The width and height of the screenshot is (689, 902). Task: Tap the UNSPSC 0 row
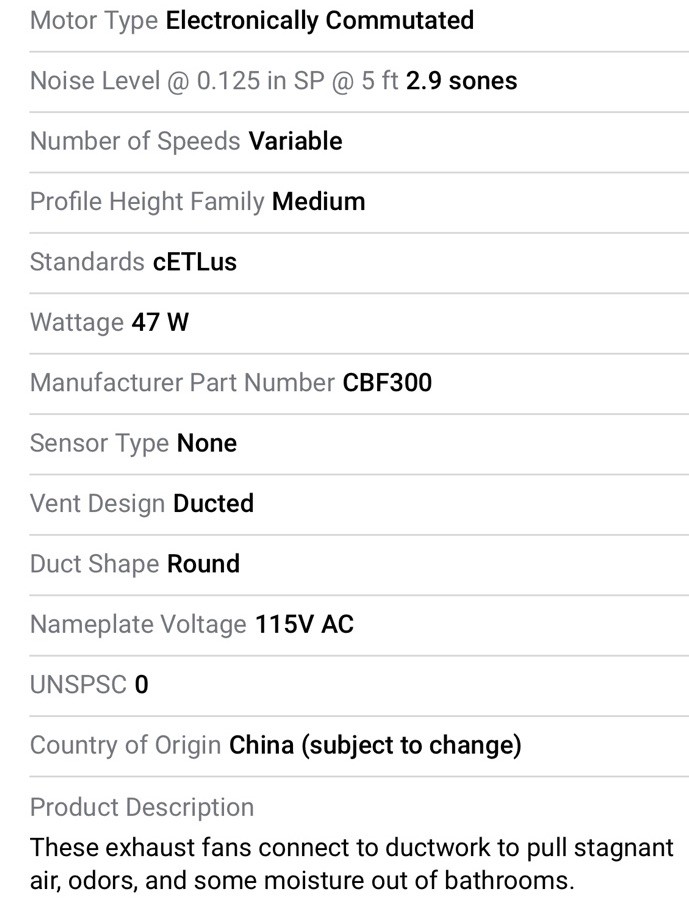pyautogui.click(x=359, y=685)
